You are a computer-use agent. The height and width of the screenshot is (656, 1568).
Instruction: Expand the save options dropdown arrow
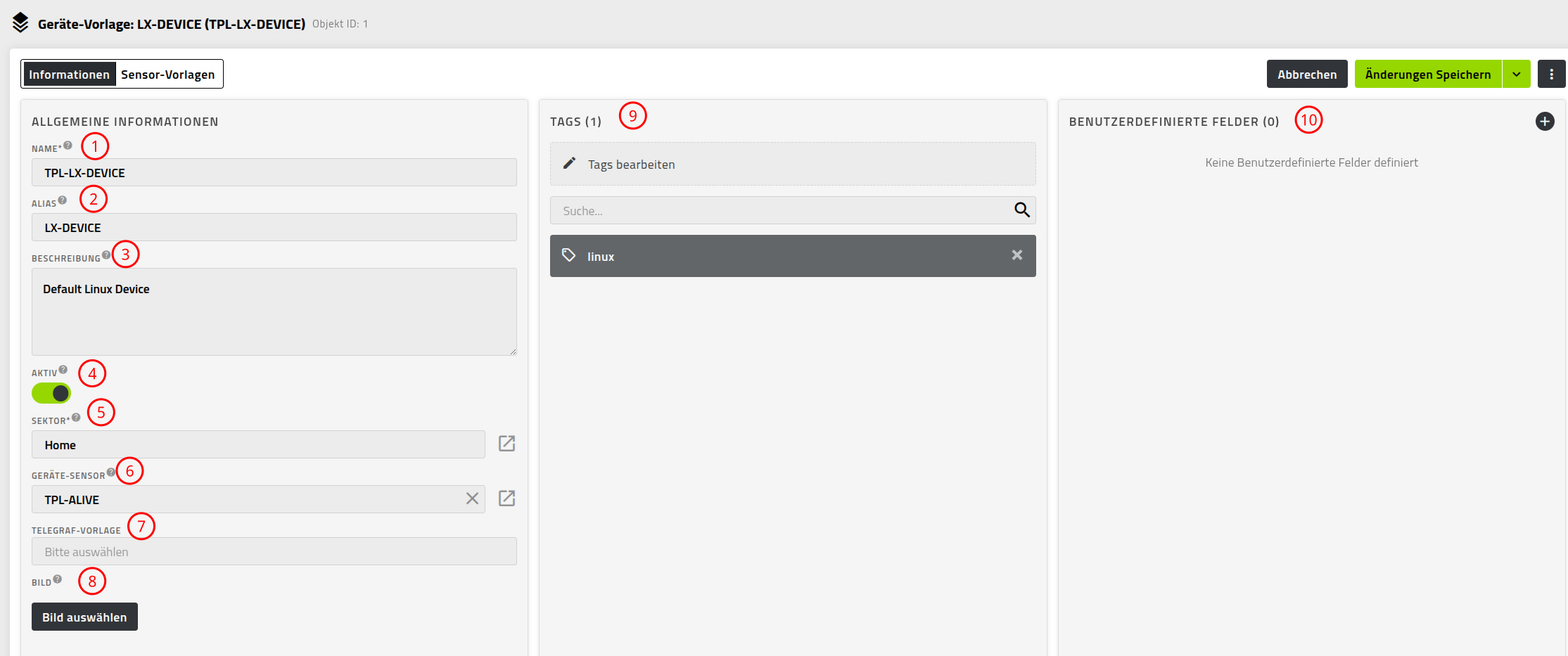point(1517,75)
